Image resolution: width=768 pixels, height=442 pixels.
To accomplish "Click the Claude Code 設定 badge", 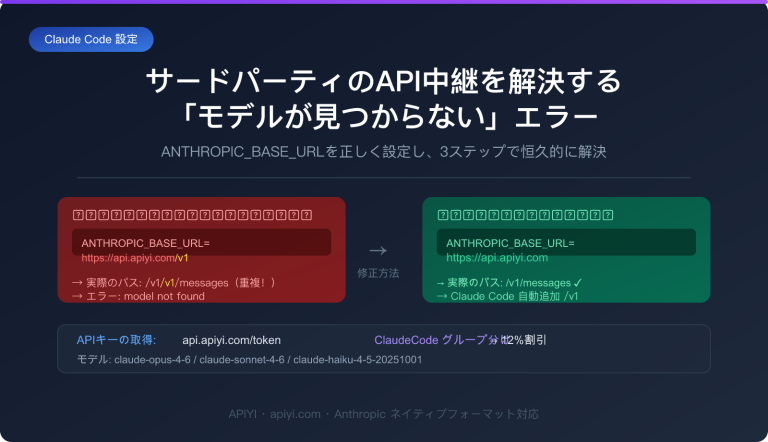I will point(91,39).
